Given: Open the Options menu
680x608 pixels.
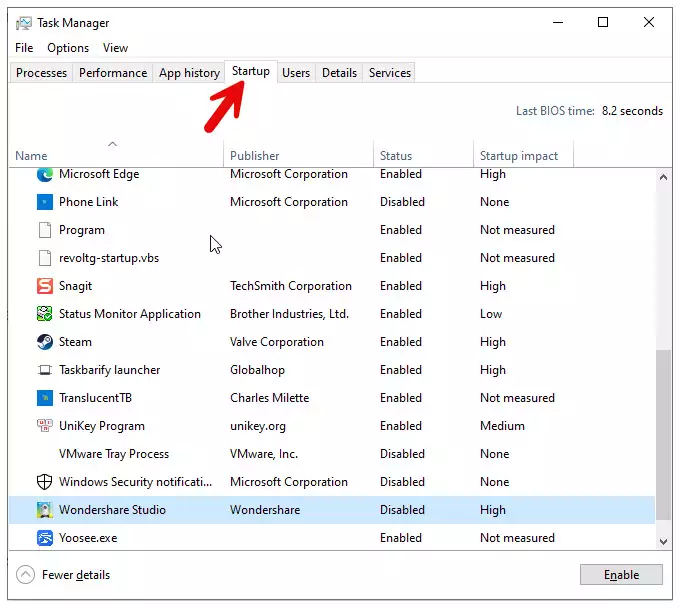Looking at the screenshot, I should 68,48.
